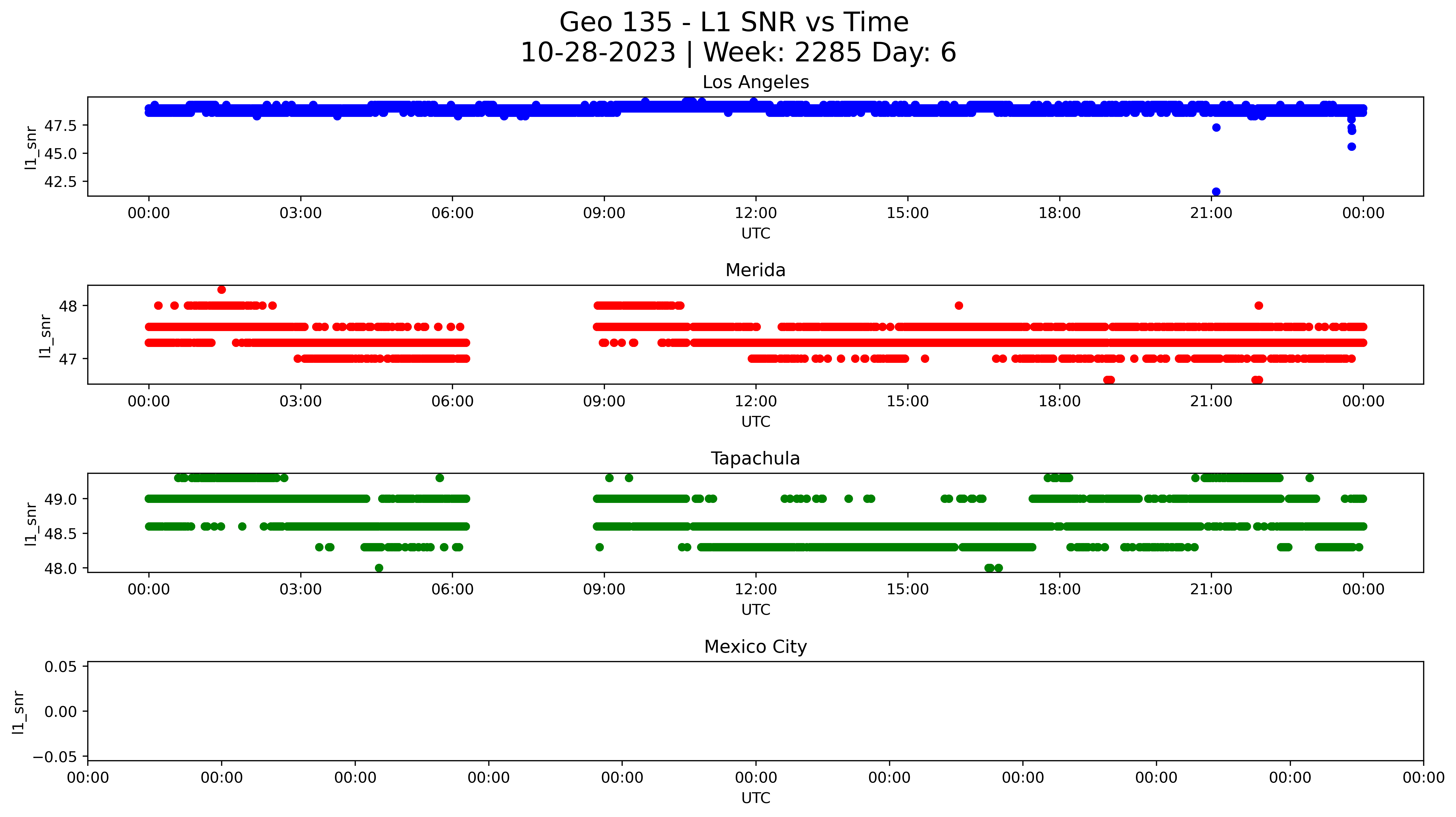
Task: Click the 12:00 x-tick under Los Angeles plot
Action: [x=756, y=213]
